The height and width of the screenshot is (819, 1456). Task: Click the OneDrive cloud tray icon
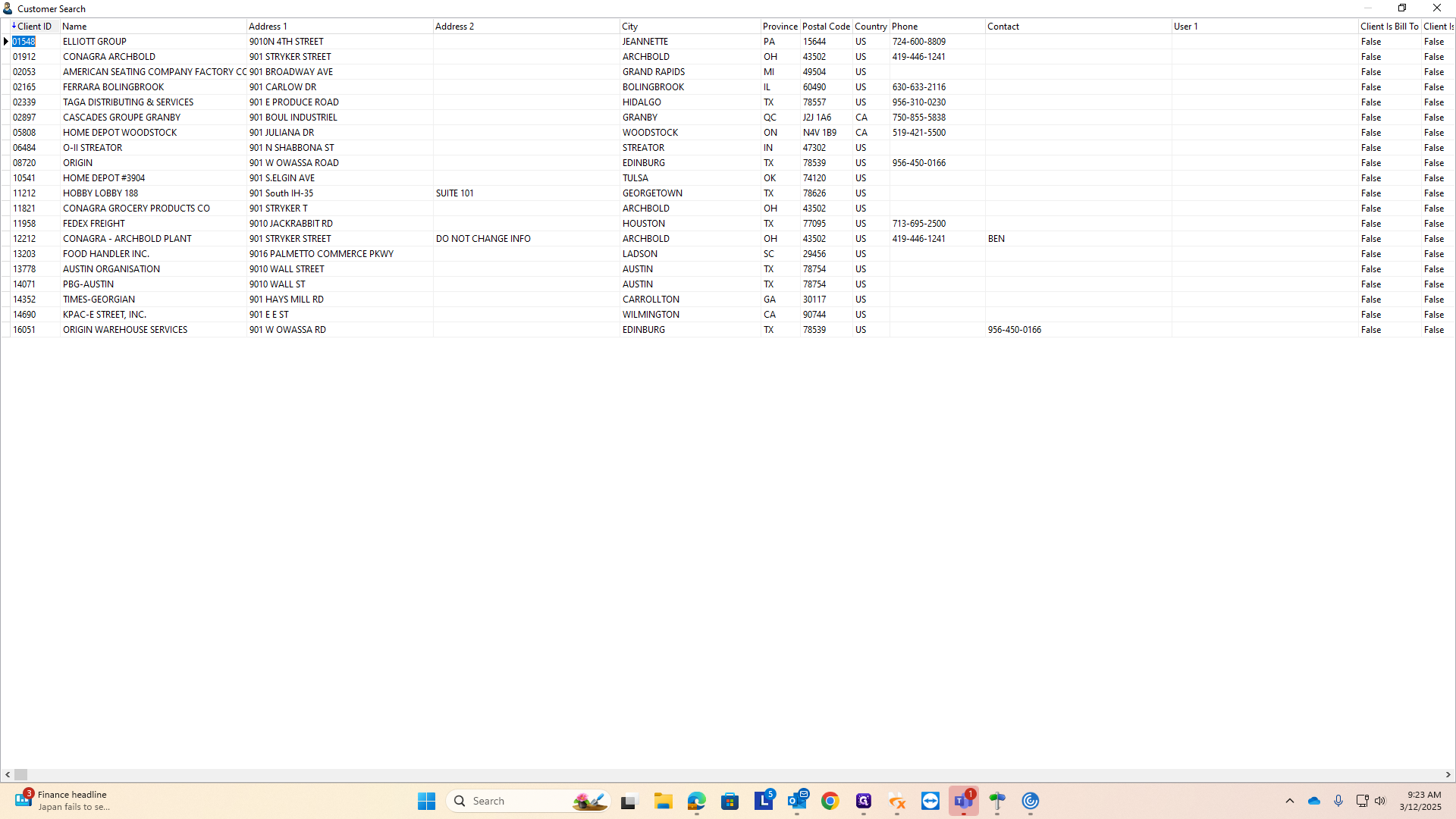pyautogui.click(x=1314, y=801)
